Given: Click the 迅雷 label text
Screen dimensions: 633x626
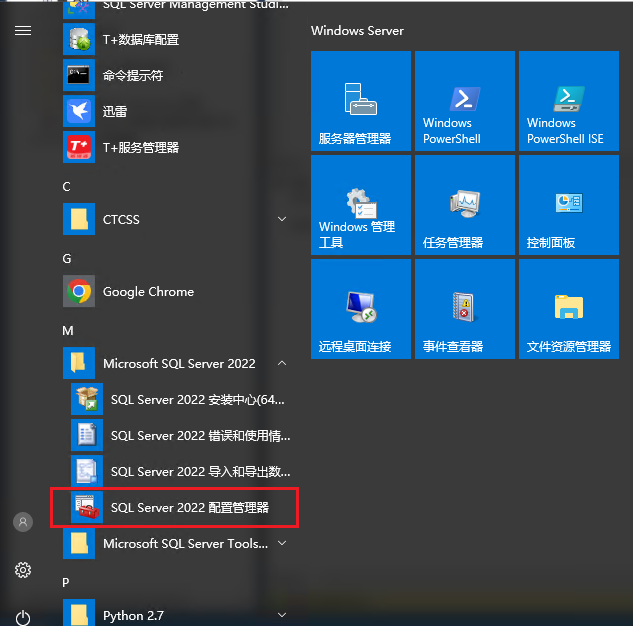Looking at the screenshot, I should pyautogui.click(x=115, y=111).
